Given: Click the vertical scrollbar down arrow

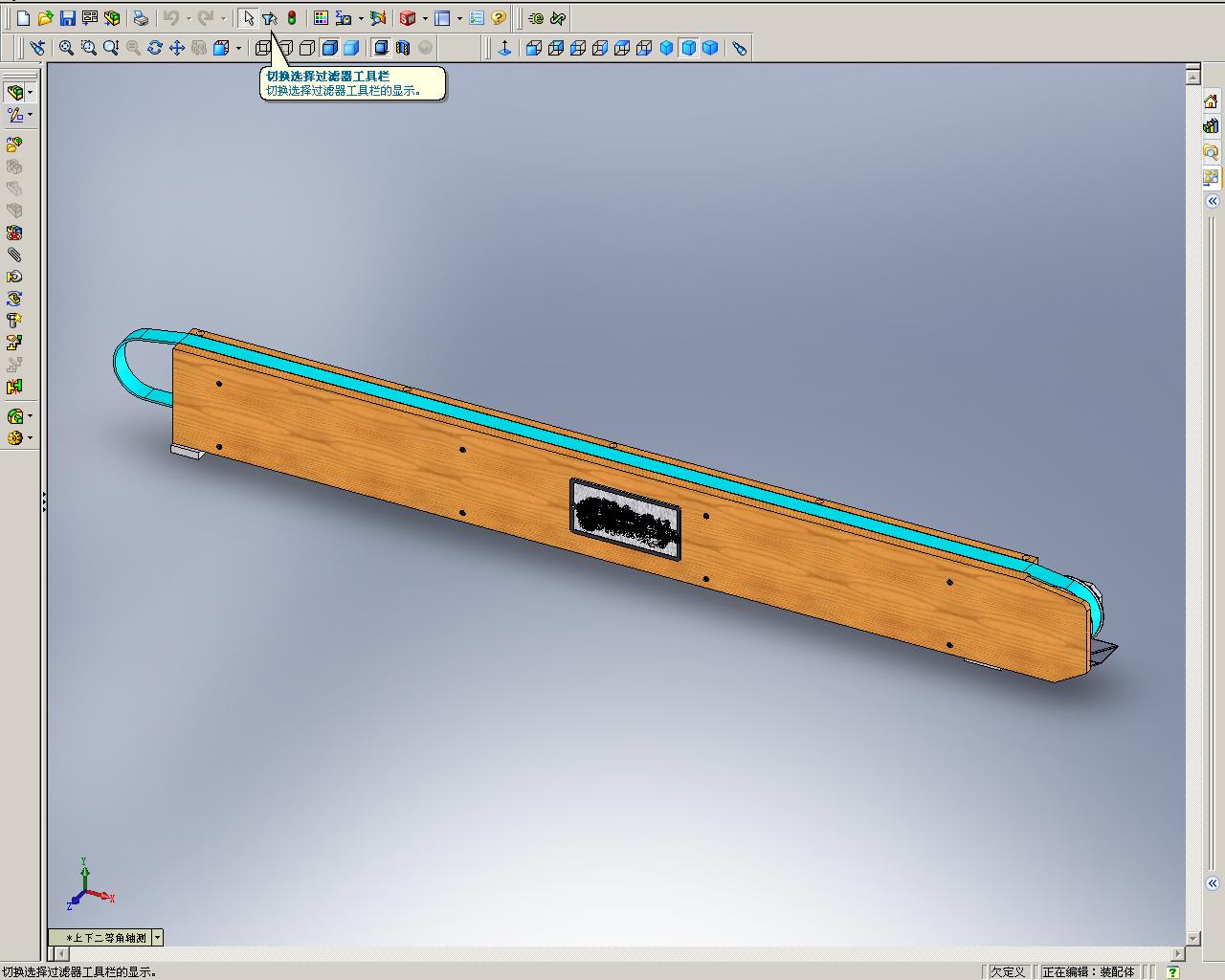Looking at the screenshot, I should [x=1193, y=939].
